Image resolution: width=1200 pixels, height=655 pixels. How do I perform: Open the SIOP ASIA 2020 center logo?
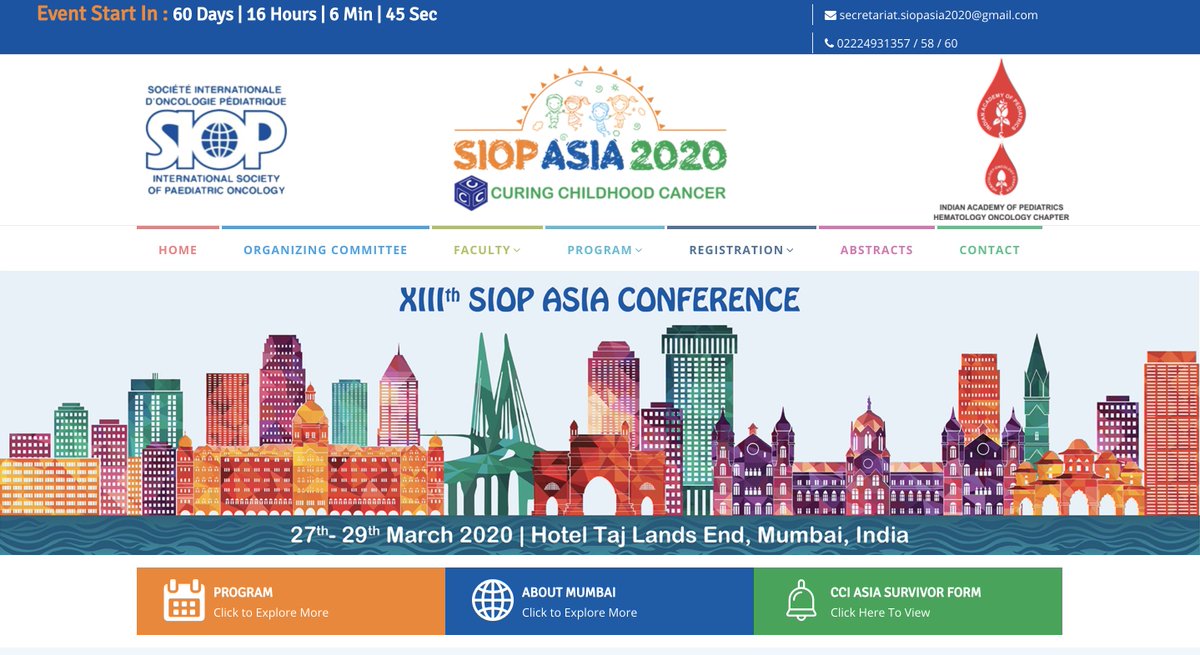(x=590, y=140)
